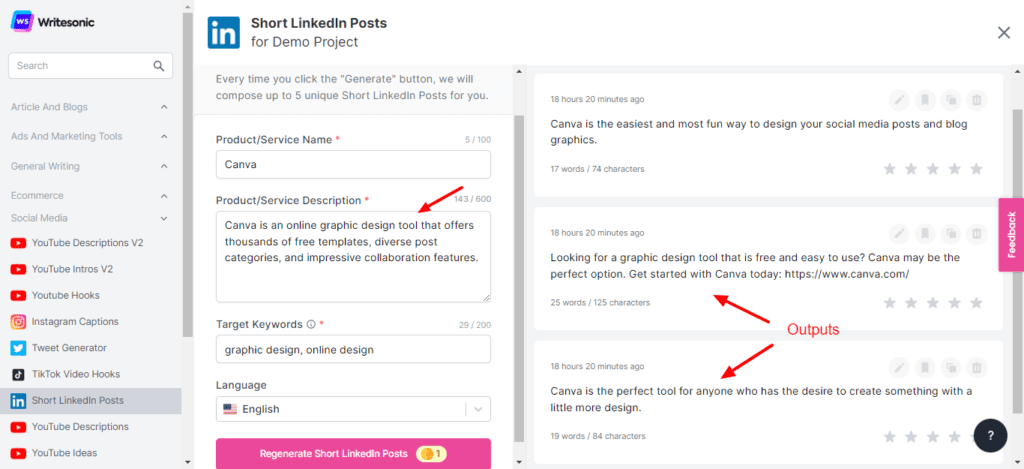Click the Instagram icon for Instagram Captions
1024x469 pixels.
coord(19,321)
